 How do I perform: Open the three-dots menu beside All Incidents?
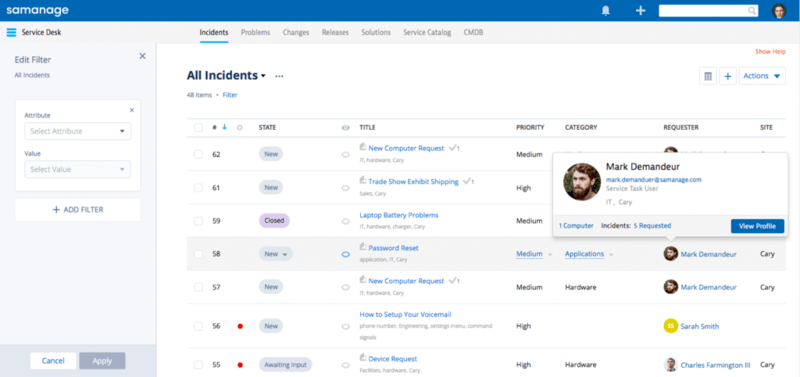point(279,77)
